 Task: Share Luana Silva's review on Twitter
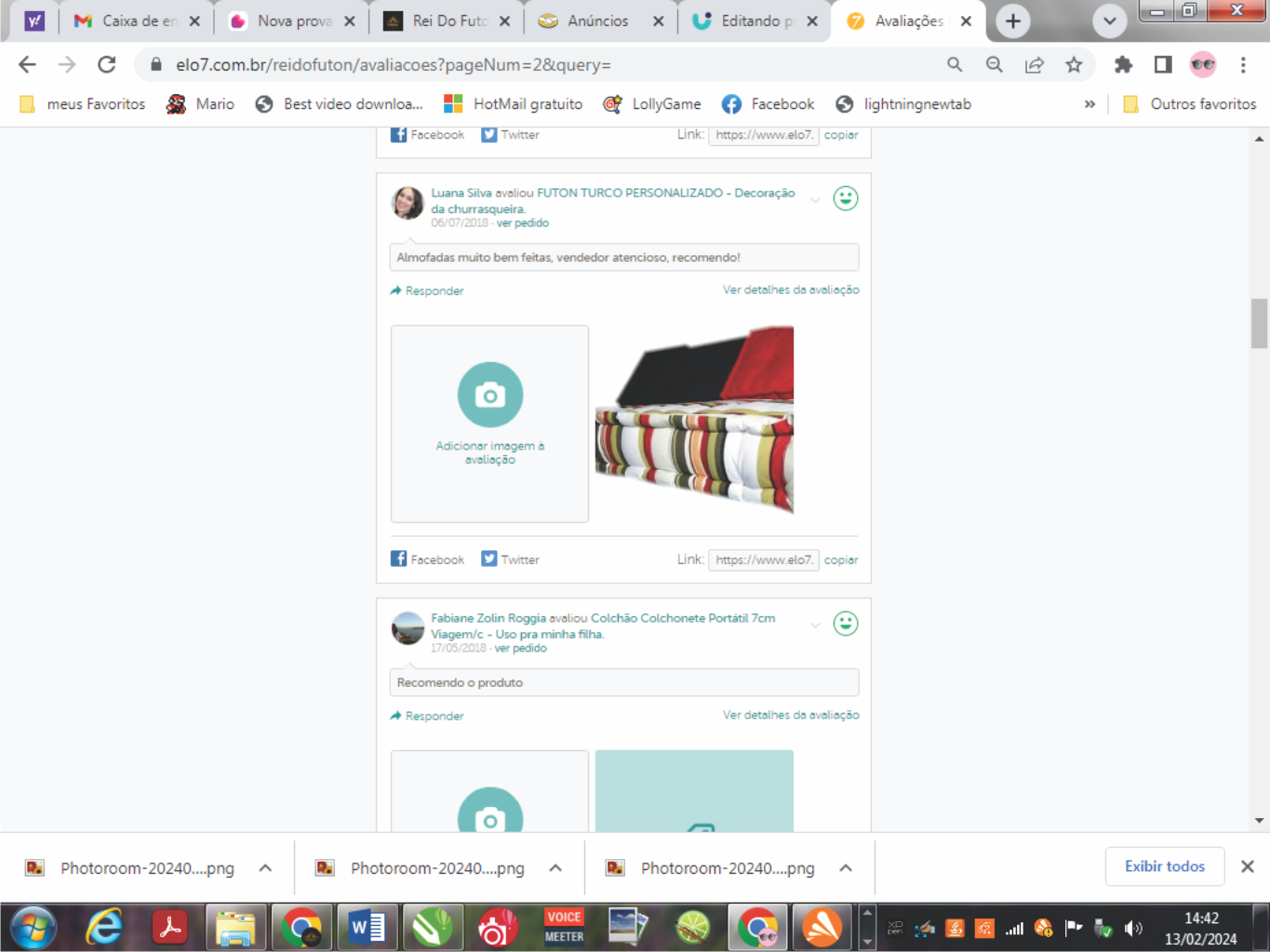click(510, 559)
